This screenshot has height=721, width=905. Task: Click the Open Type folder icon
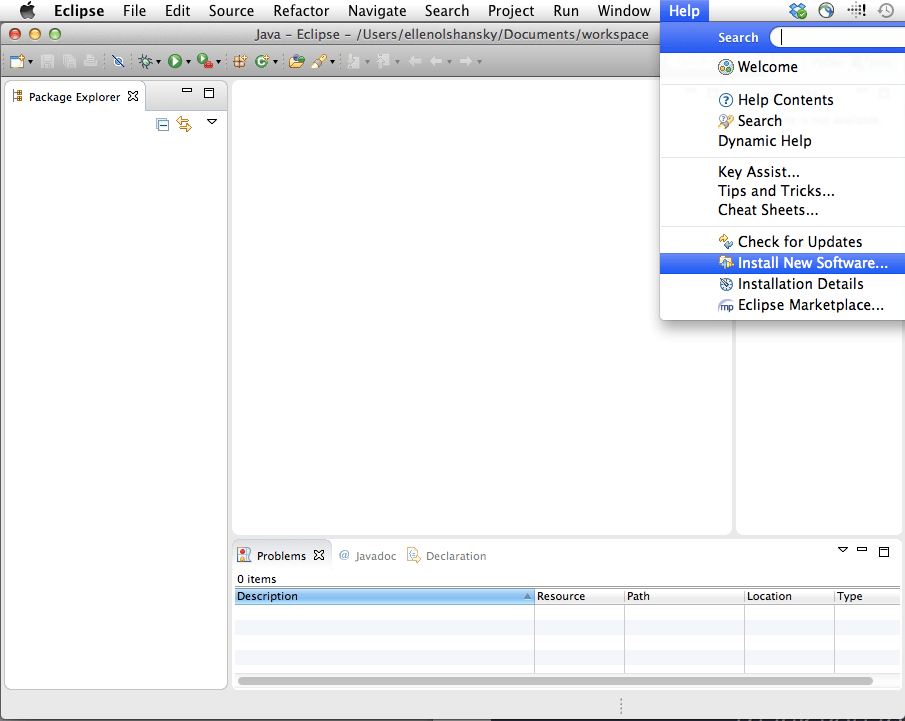297,61
